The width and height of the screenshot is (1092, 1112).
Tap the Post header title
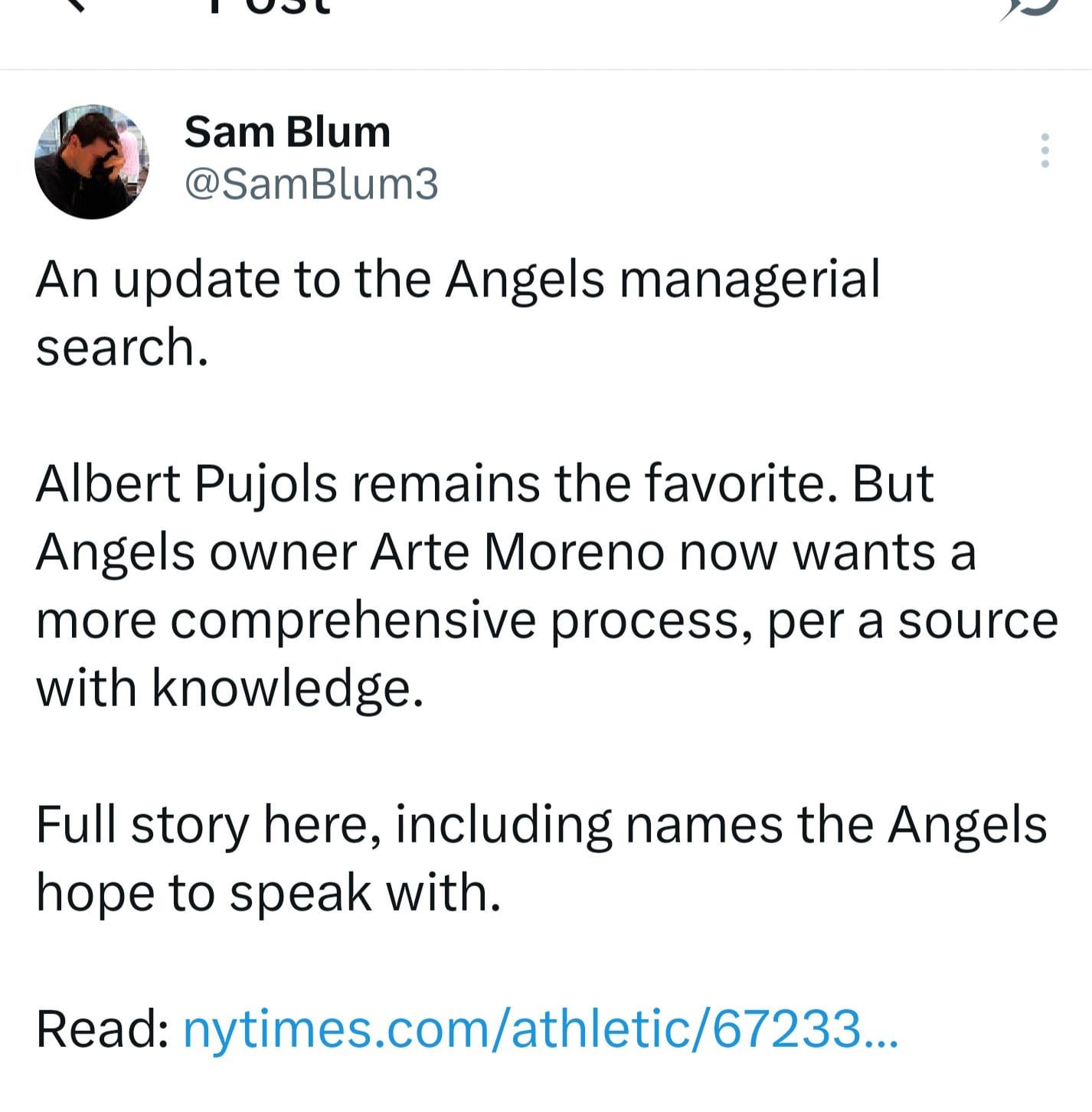pyautogui.click(x=268, y=6)
